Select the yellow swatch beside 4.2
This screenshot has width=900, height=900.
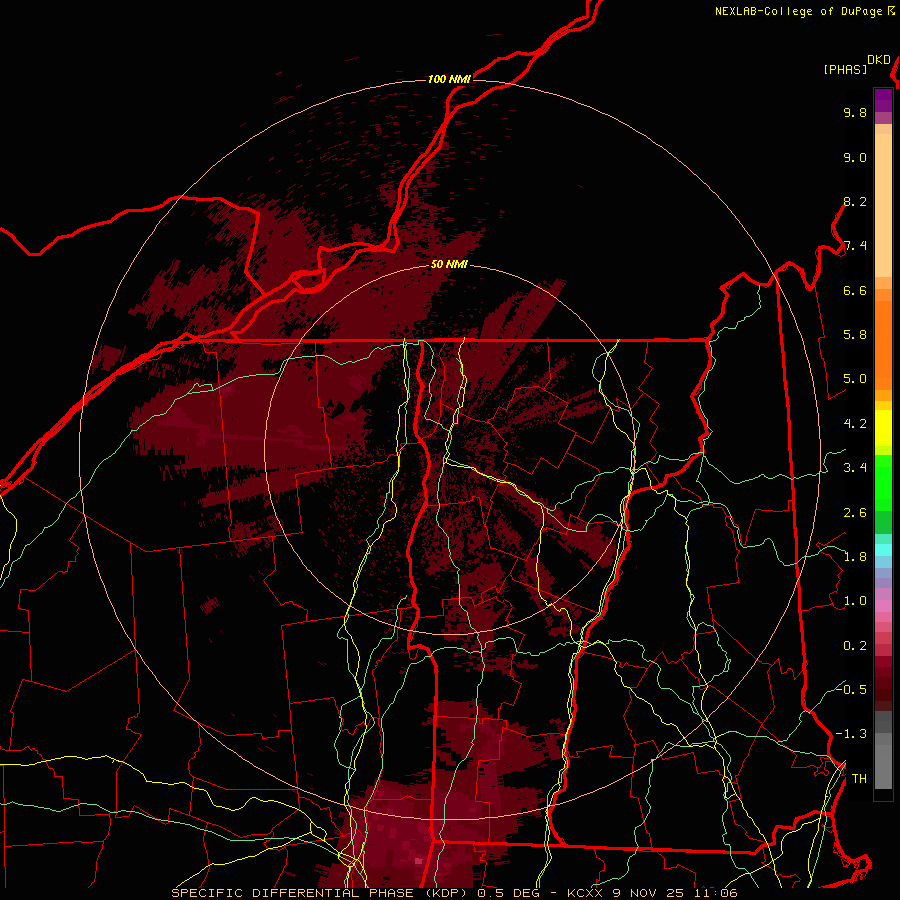[883, 428]
